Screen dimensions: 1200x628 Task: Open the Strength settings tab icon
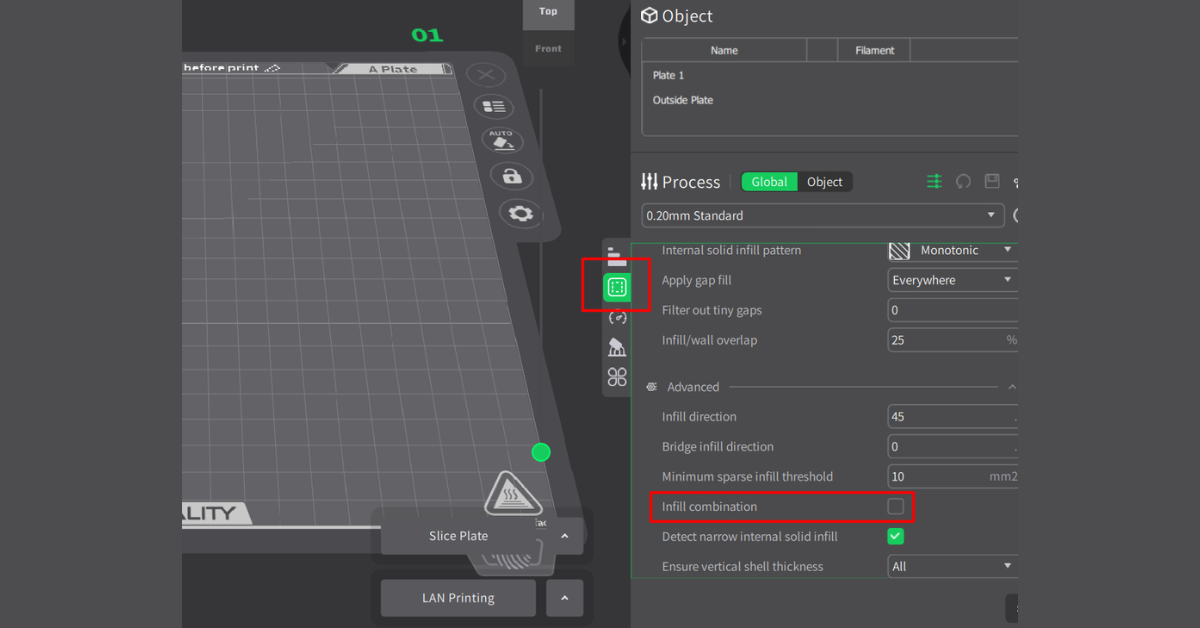click(617, 288)
